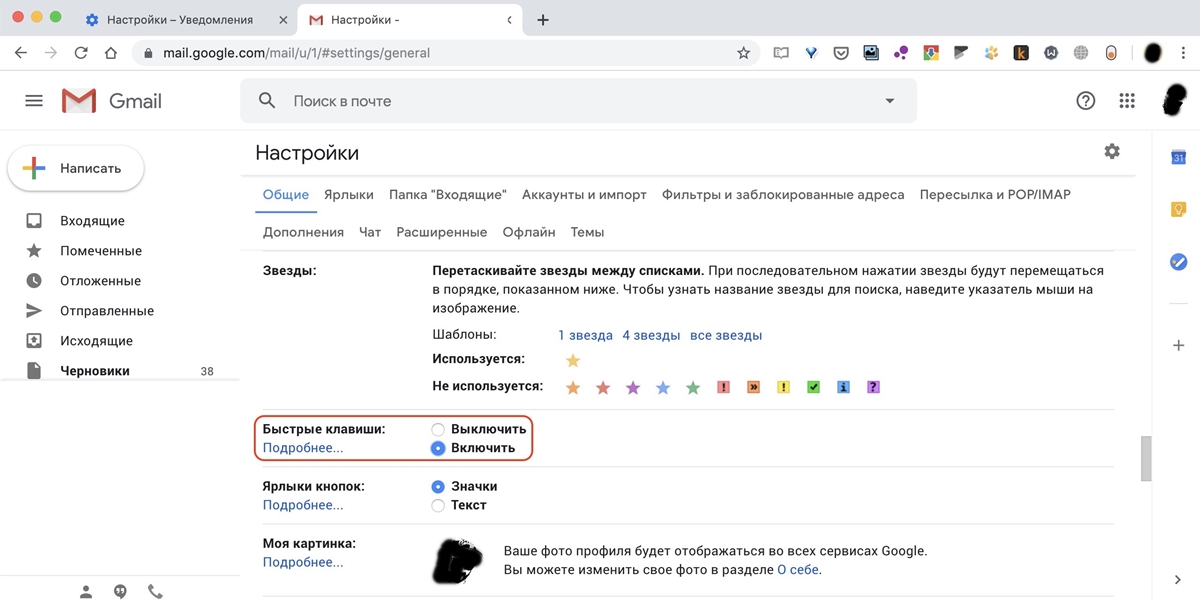
Task: Choose Текст for button labels
Action: (438, 505)
